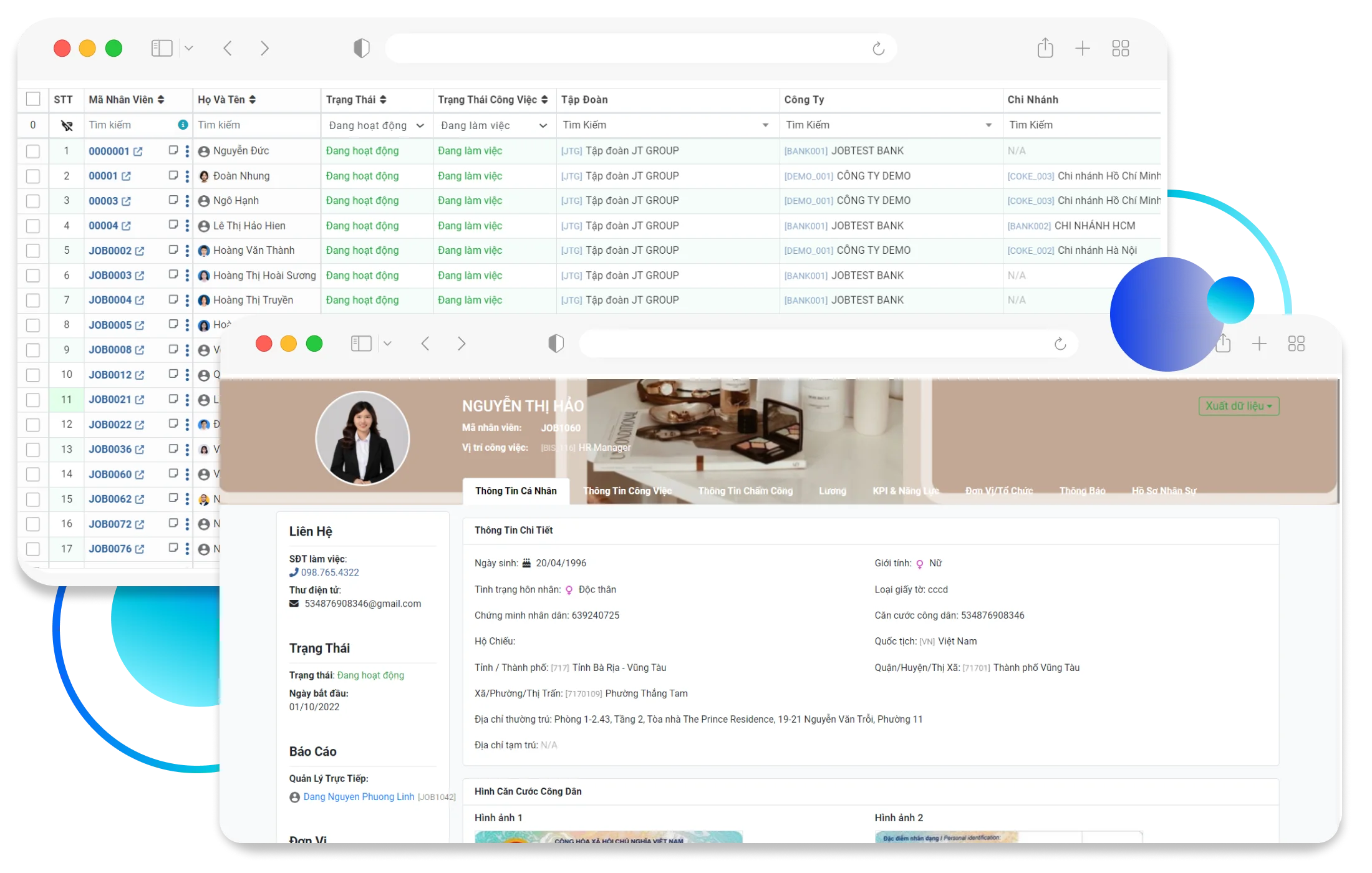Open employee code link JOB0003

(x=110, y=275)
